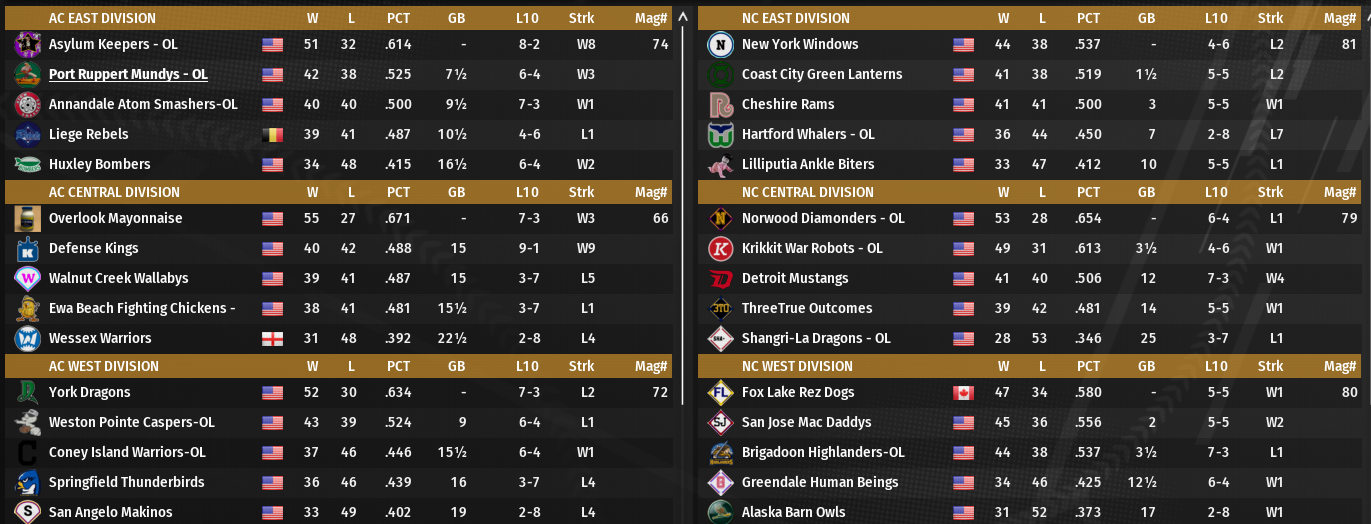1371x524 pixels.
Task: Click the England flag beside Wessex Warriors
Action: click(272, 338)
